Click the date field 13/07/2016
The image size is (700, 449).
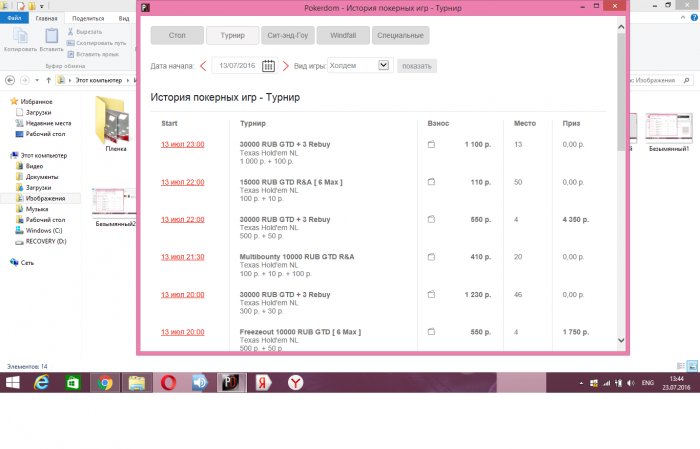237,66
